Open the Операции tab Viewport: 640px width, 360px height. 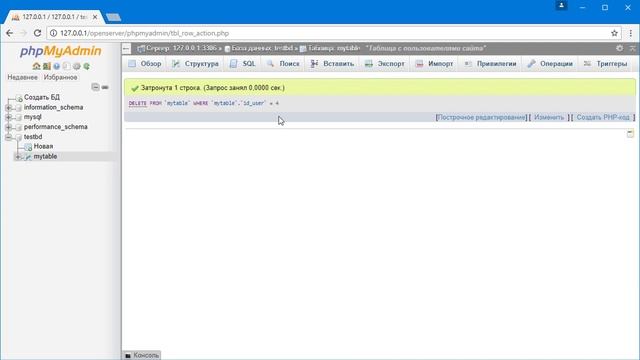click(550, 64)
